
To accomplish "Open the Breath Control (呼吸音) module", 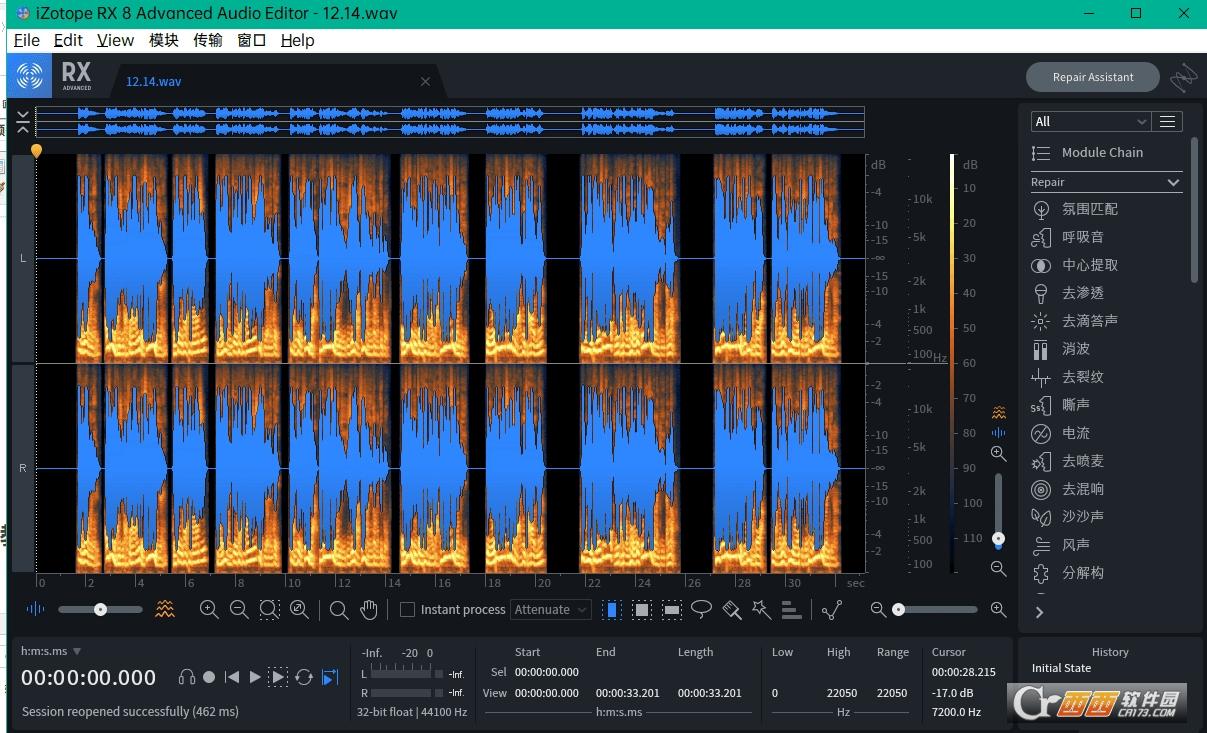I will 1068,237.
